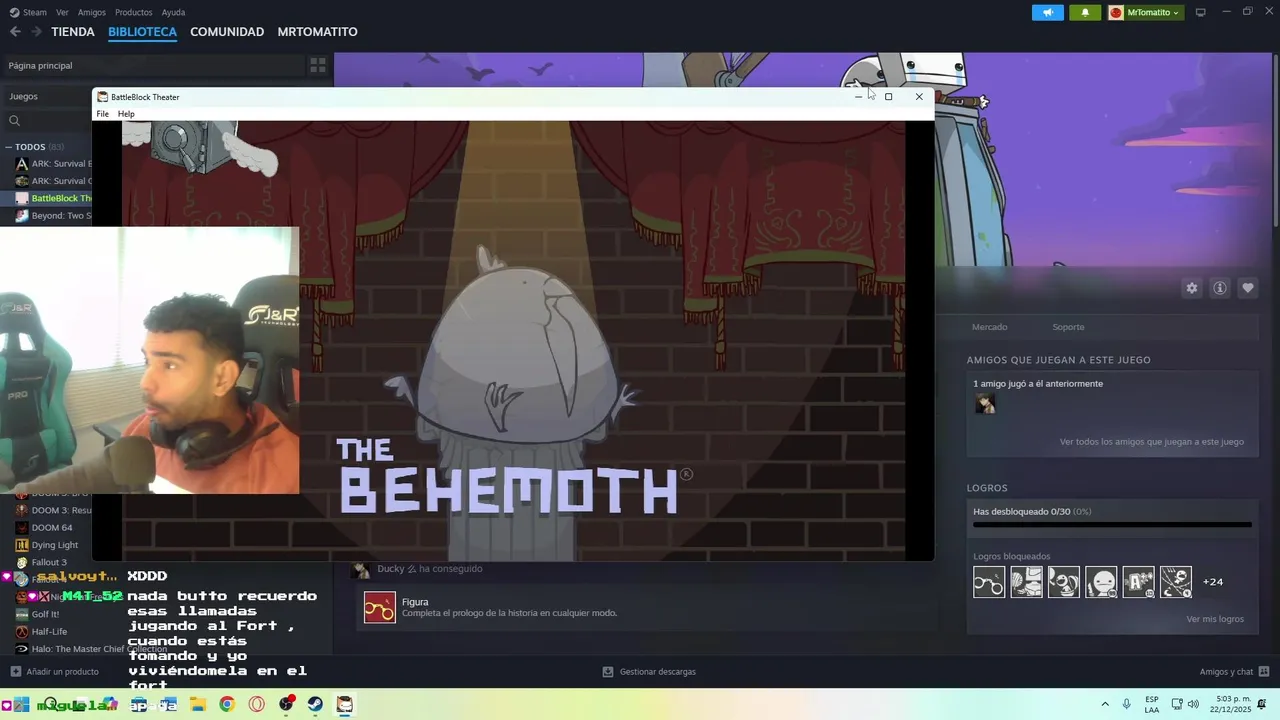
Task: Click Ver mis logros link
Action: pyautogui.click(x=1215, y=619)
